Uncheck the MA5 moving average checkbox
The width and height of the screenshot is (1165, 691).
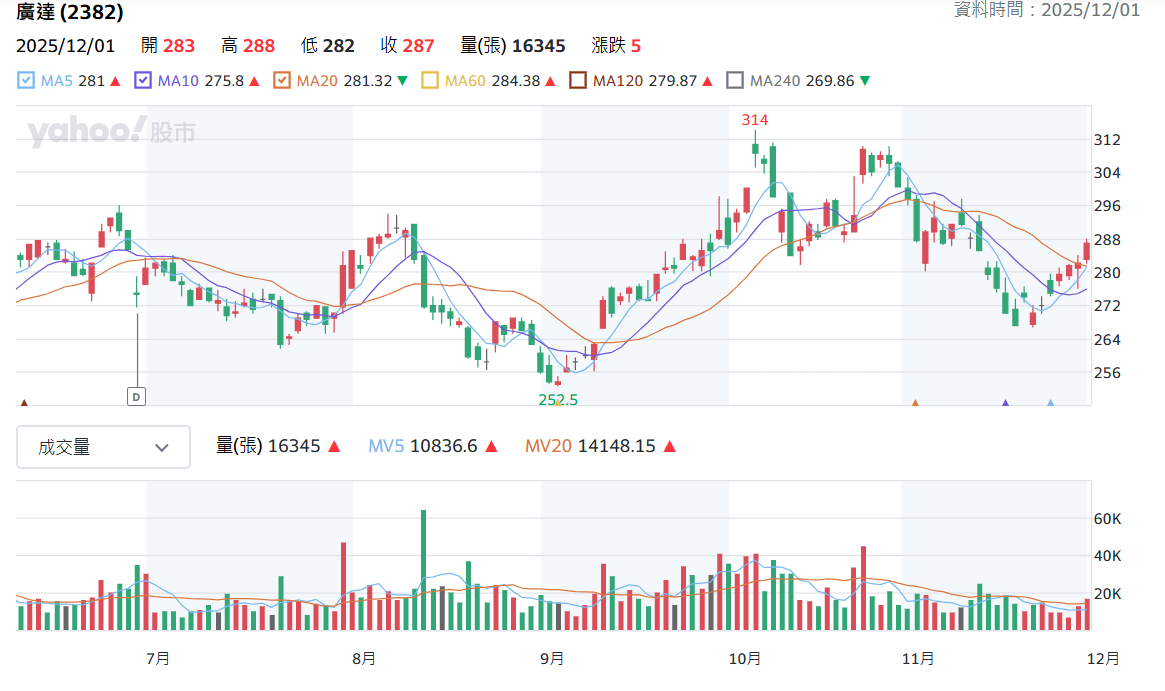click(26, 80)
